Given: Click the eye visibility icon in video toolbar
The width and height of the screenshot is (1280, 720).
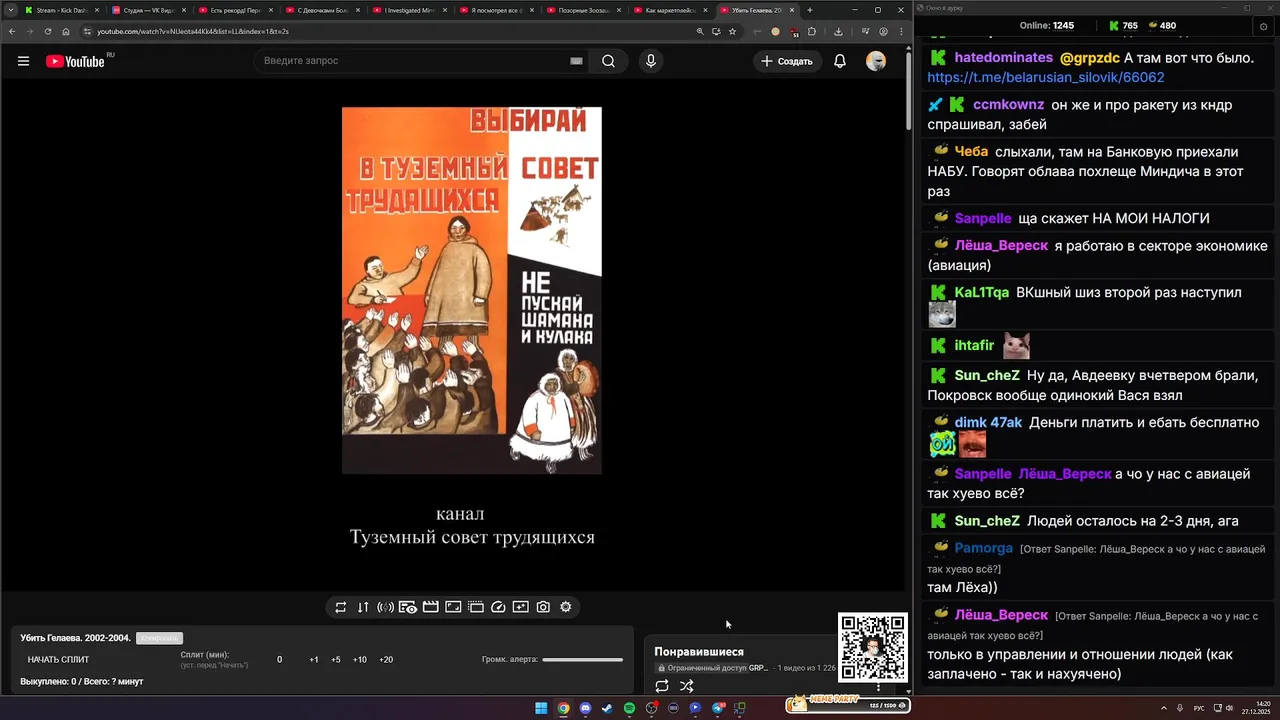Looking at the screenshot, I should 408,607.
